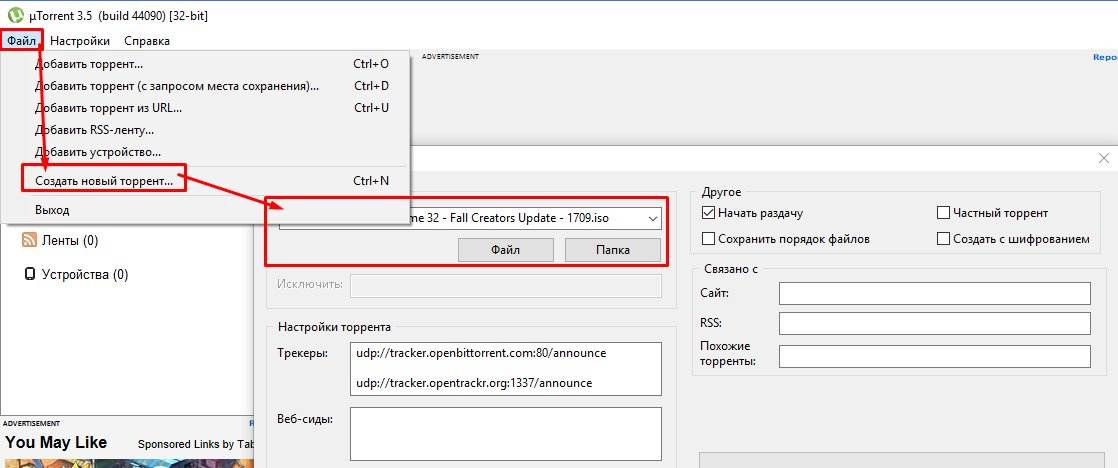Click the µTorrent logo in title bar
Viewport: 1118px width, 468px height.
click(15, 16)
